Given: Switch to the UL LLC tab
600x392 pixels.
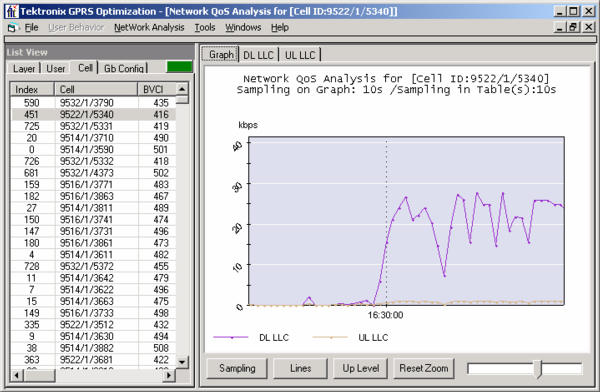Looking at the screenshot, I should [x=300, y=55].
